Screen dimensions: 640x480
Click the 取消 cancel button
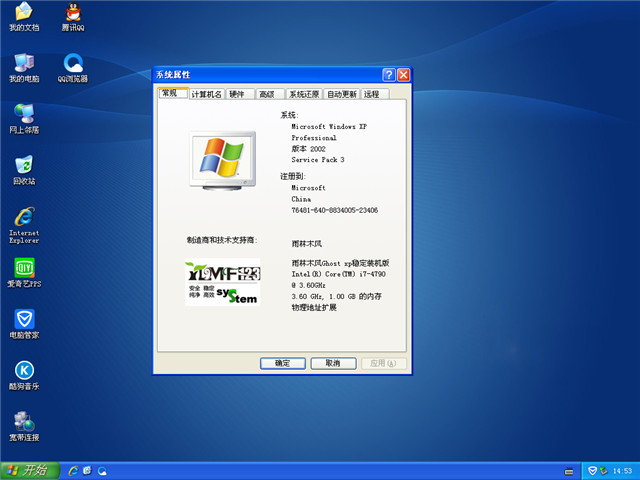click(x=333, y=363)
